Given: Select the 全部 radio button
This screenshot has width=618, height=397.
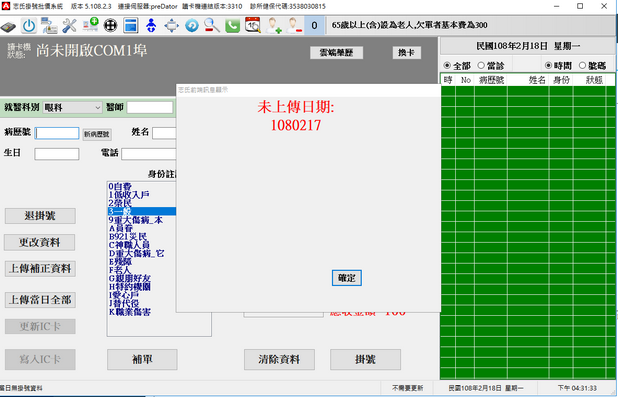Looking at the screenshot, I should (447, 65).
